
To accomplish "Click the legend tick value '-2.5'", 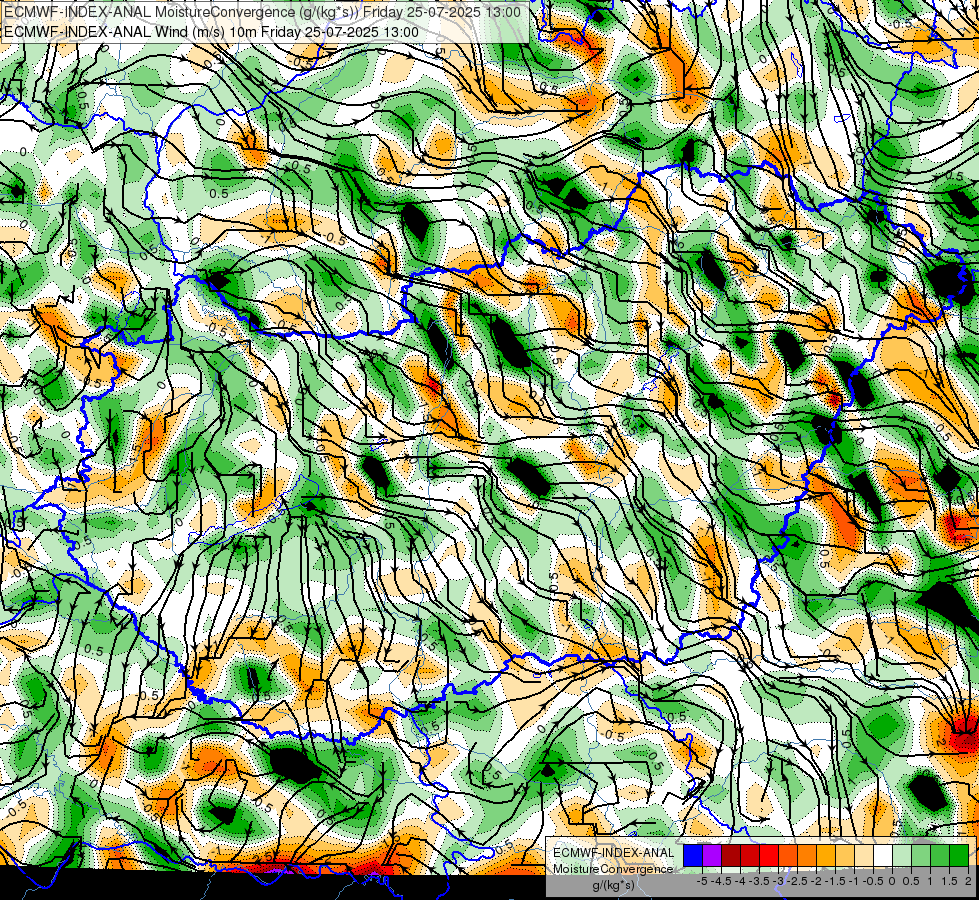I will click(797, 881).
